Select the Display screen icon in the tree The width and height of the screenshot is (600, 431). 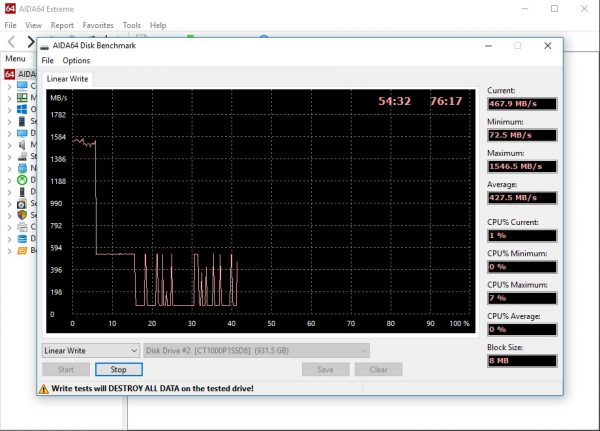[22, 133]
